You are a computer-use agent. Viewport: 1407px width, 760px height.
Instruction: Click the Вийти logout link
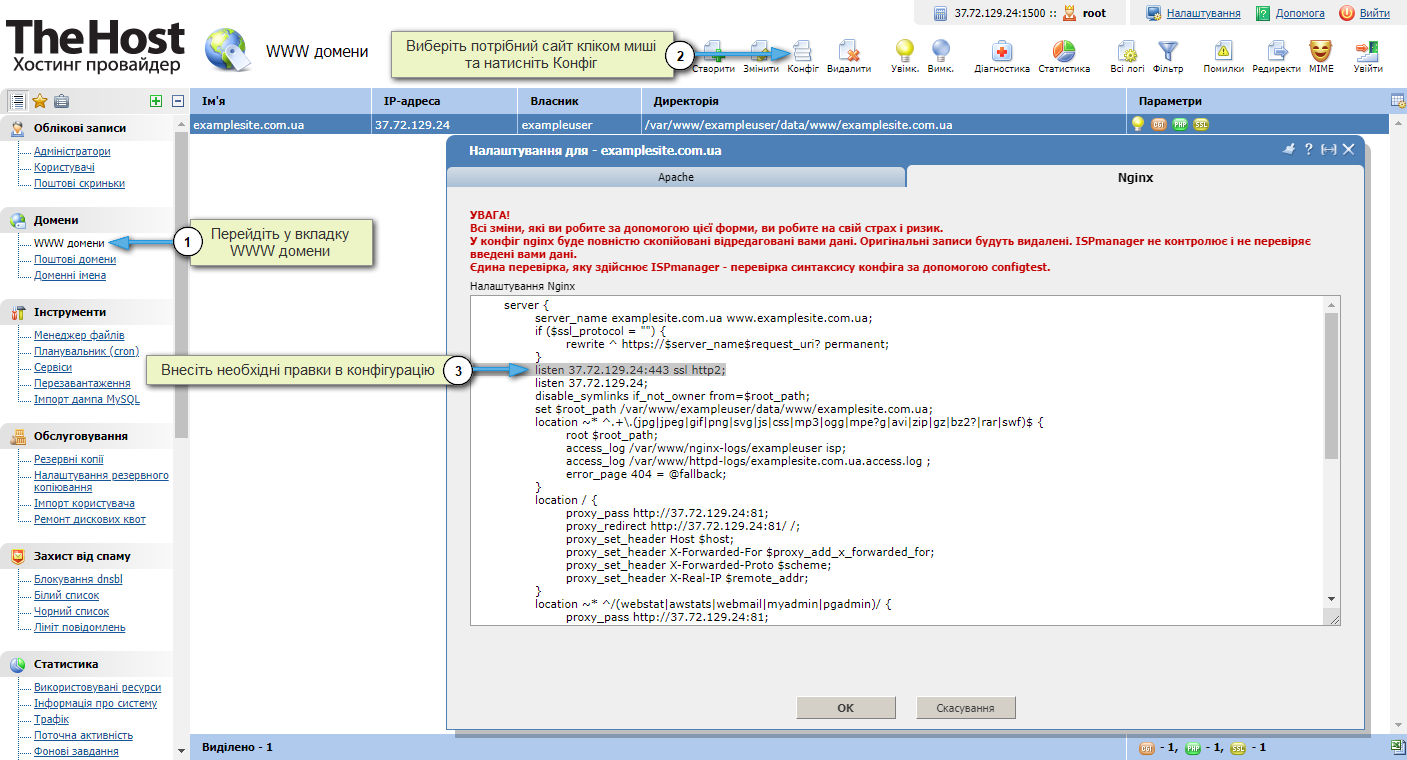[x=1374, y=13]
